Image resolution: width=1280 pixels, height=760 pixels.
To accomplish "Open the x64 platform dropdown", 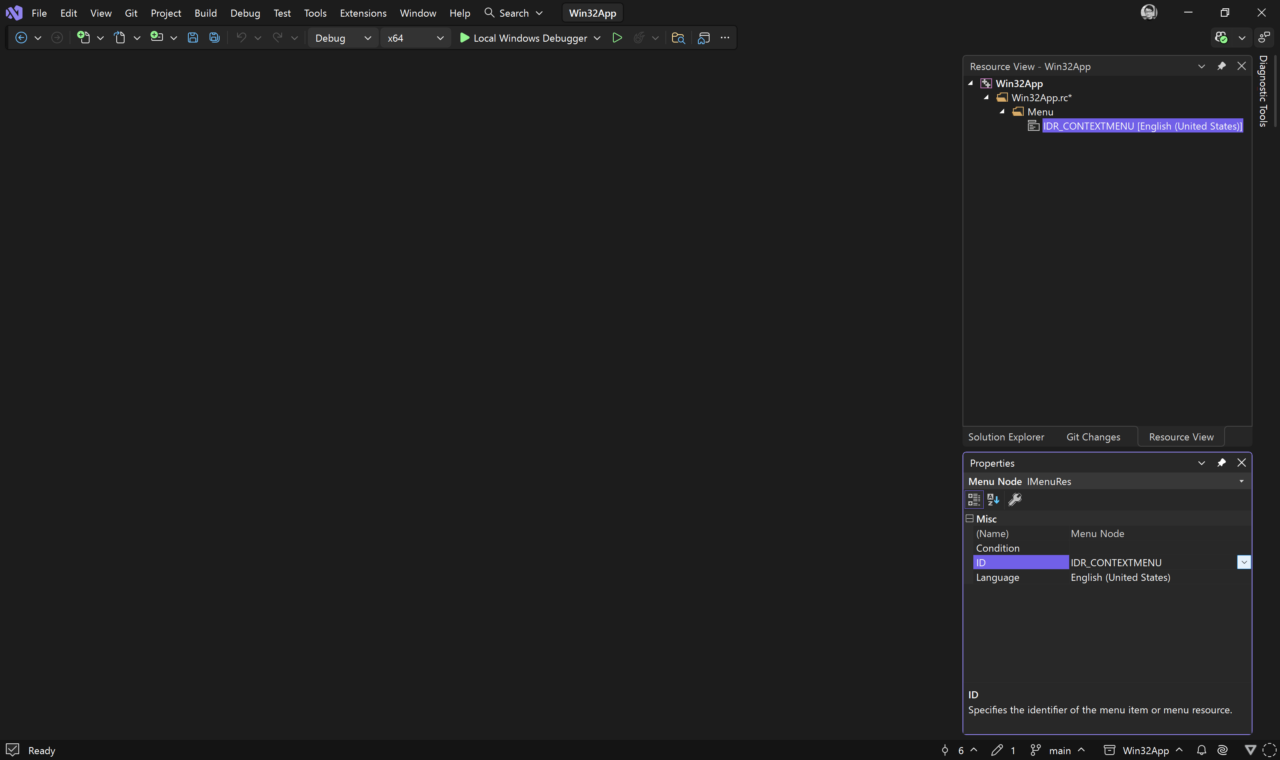I will (415, 38).
